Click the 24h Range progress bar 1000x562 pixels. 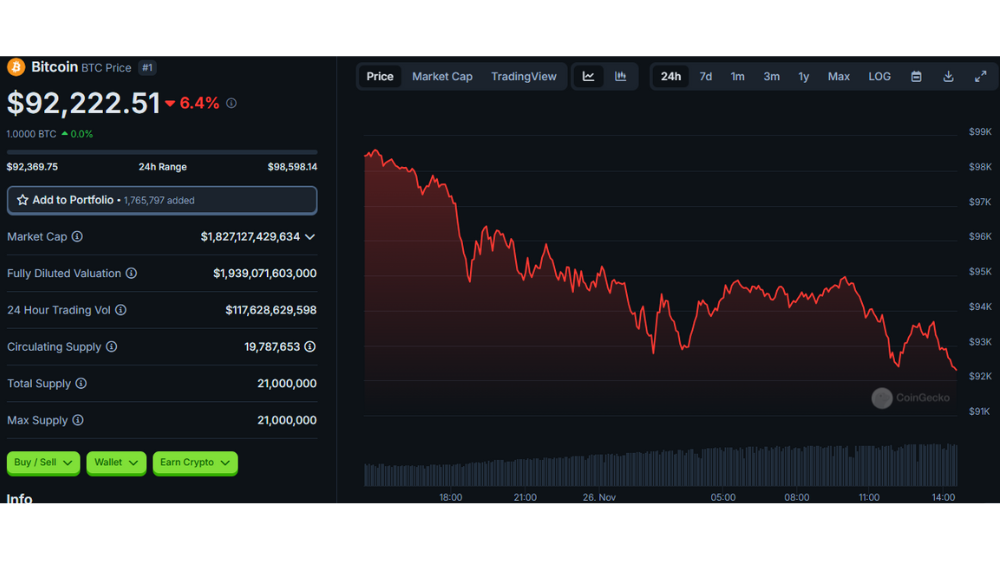coord(162,152)
